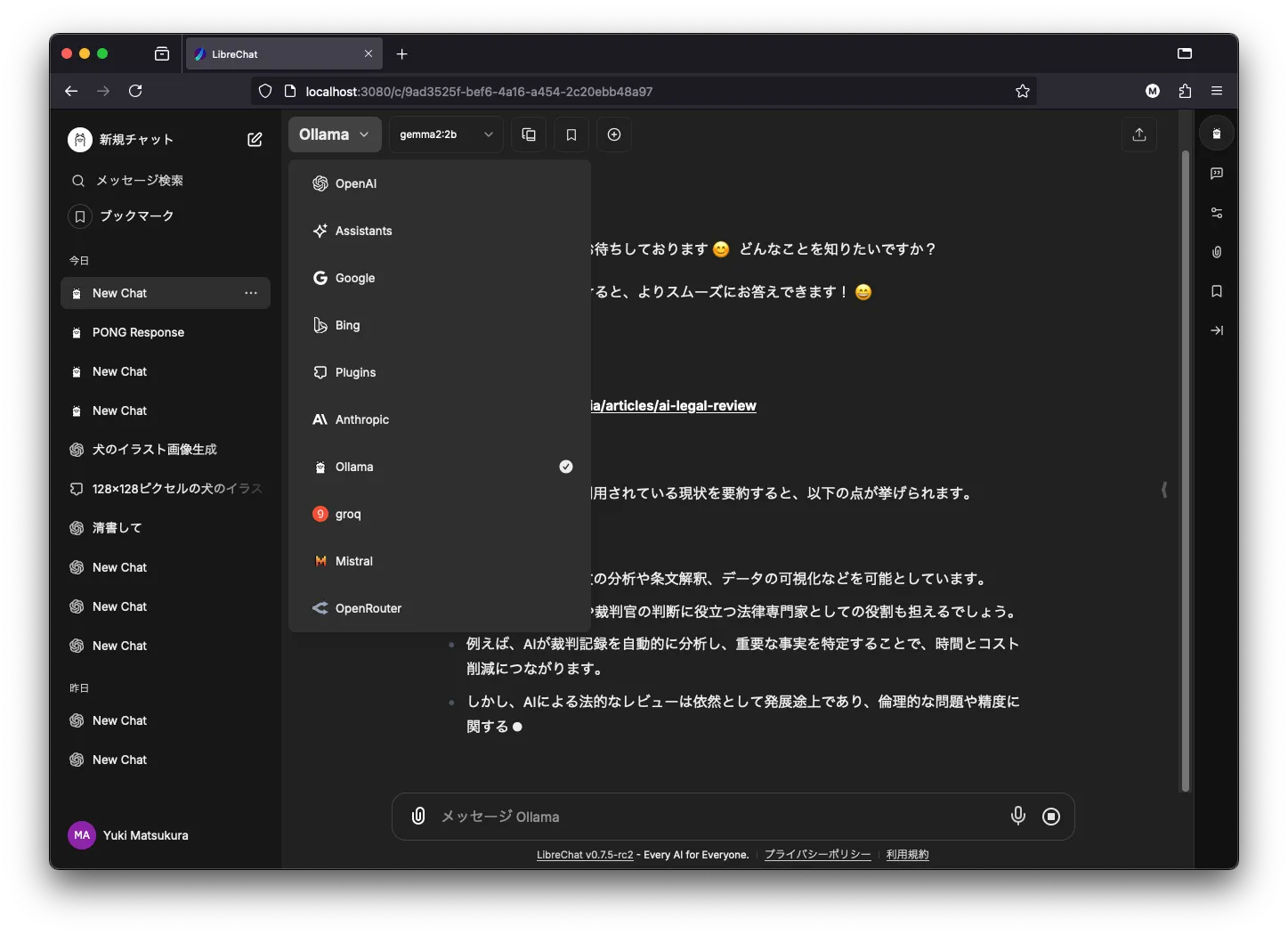Viewport: 1288px width, 935px height.
Task: Open the parameters sliders icon in right panel
Action: pyautogui.click(x=1217, y=213)
